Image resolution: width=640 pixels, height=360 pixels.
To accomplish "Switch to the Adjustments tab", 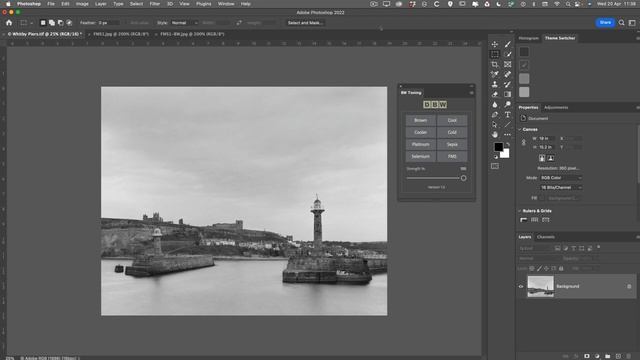I will pos(556,108).
